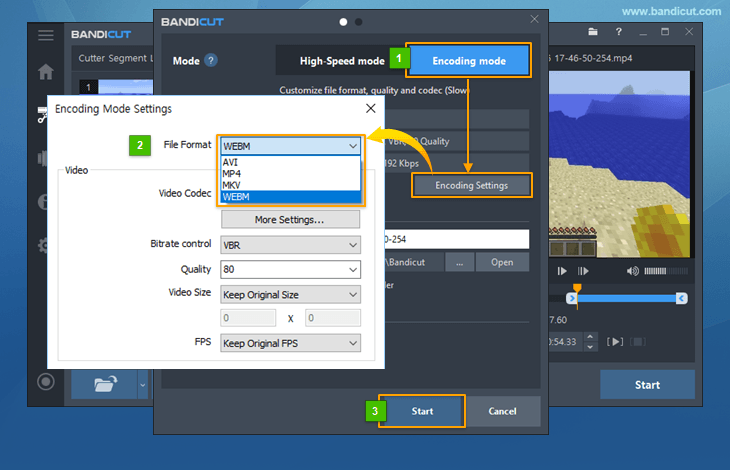This screenshot has height=470, width=730.
Task: Click the Mode help question mark icon
Action: 211,60
